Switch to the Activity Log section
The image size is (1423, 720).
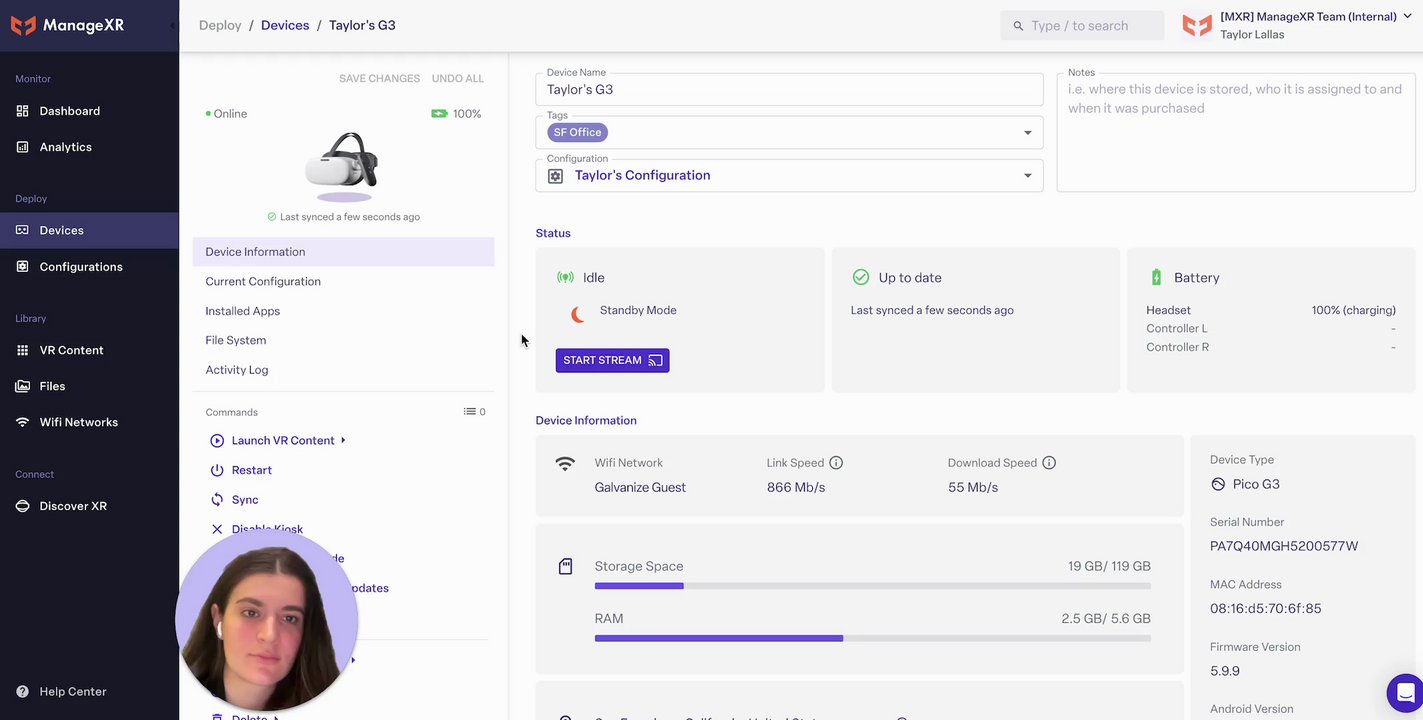coord(237,370)
